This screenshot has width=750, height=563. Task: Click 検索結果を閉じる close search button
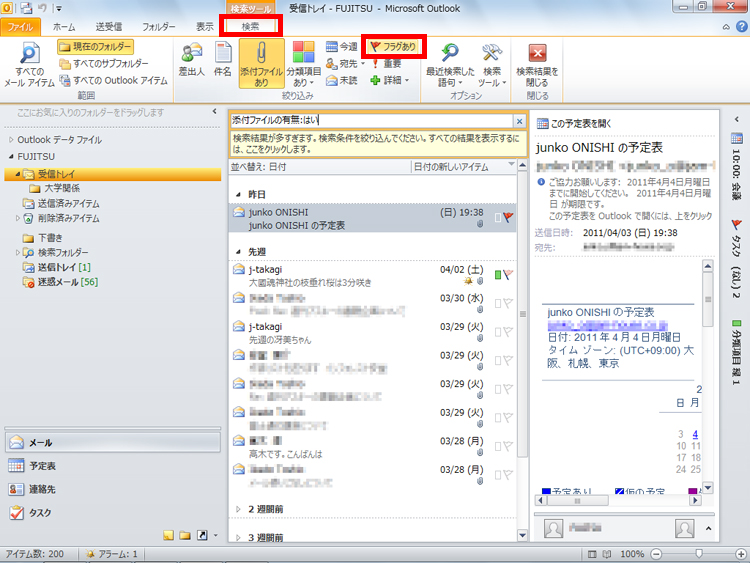pyautogui.click(x=537, y=65)
